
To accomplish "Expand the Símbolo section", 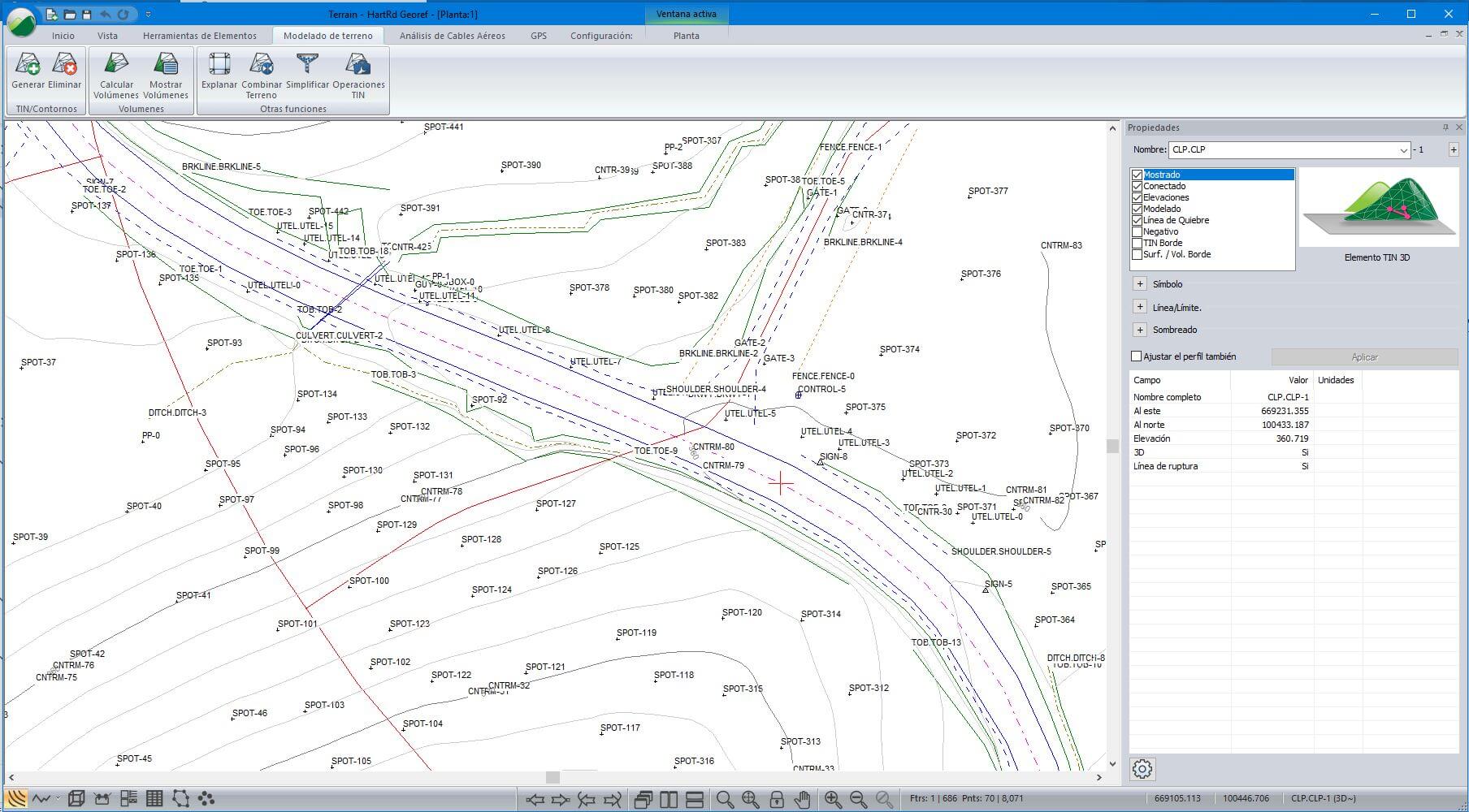I will [x=1140, y=284].
